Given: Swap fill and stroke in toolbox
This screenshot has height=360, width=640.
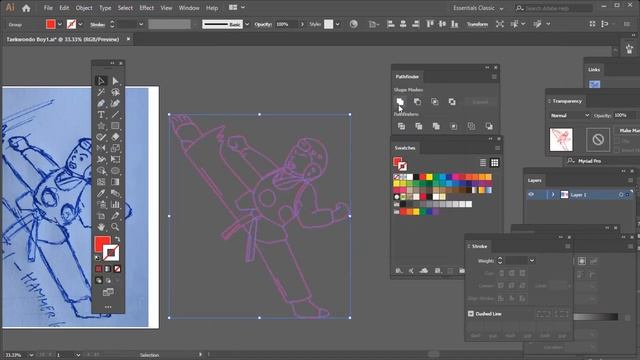Looking at the screenshot, I should pyautogui.click(x=117, y=239).
